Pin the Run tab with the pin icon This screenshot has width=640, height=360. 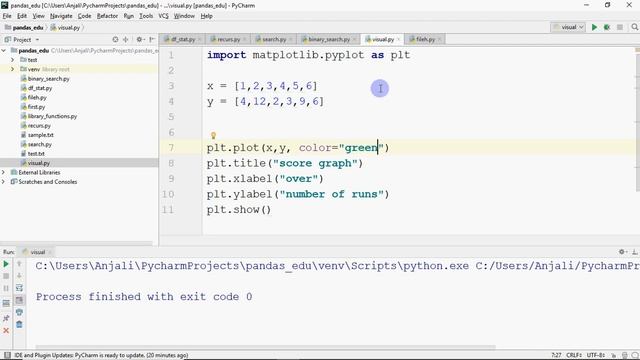click(x=6, y=318)
